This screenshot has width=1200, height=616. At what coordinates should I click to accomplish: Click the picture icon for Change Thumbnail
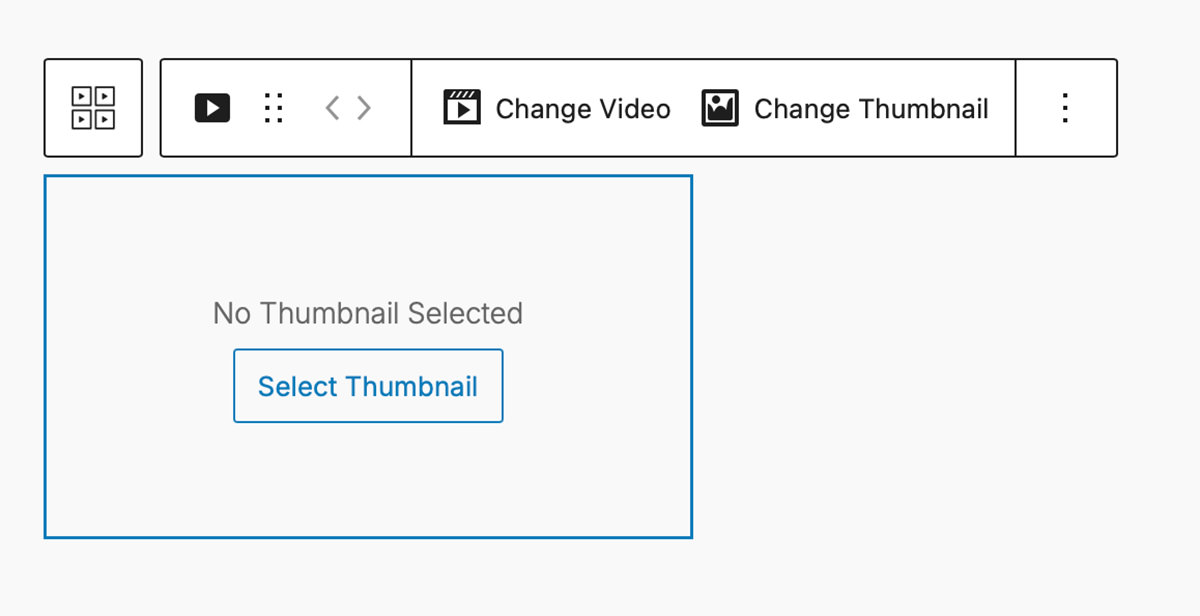[x=720, y=108]
